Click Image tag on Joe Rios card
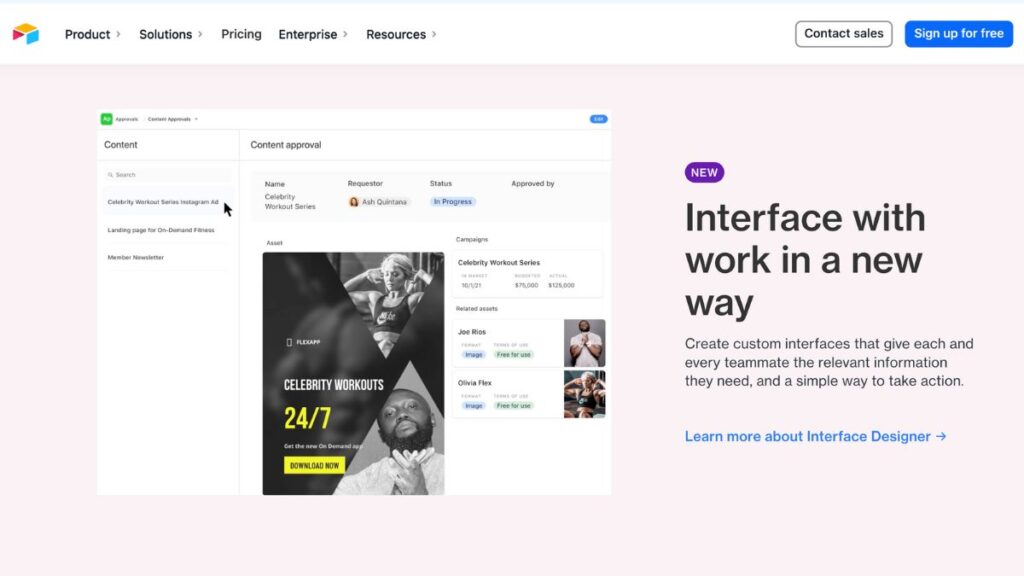1024x576 pixels. click(x=473, y=355)
